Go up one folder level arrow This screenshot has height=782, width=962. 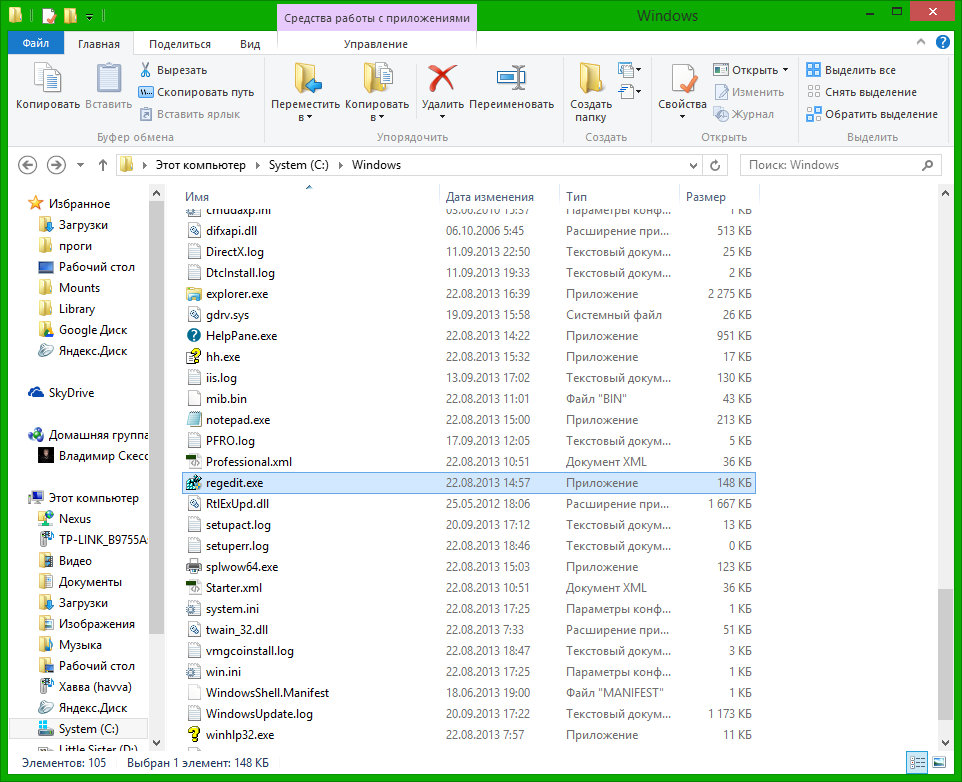click(x=102, y=165)
